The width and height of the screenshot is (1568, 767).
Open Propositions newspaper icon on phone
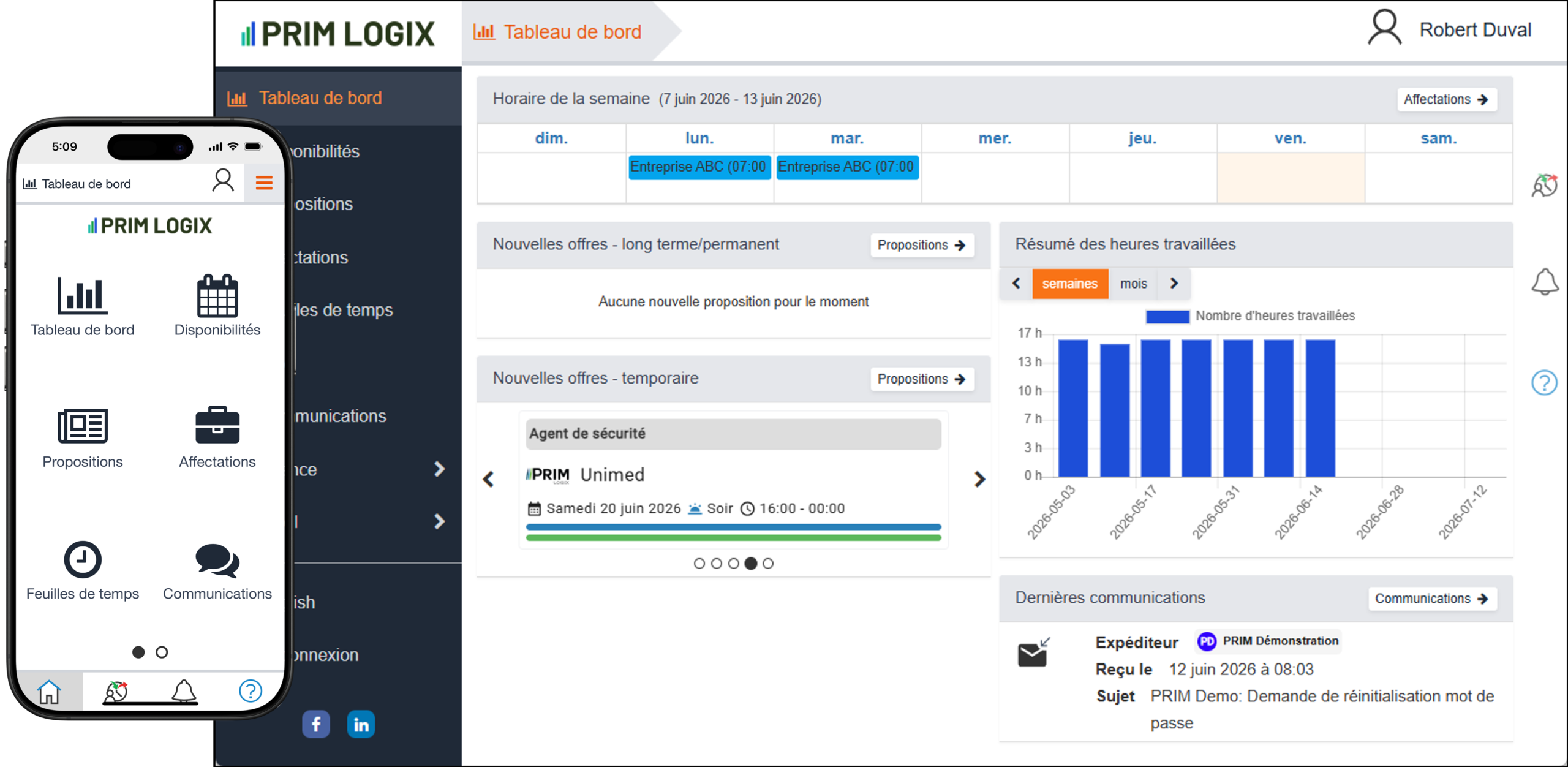[x=82, y=425]
